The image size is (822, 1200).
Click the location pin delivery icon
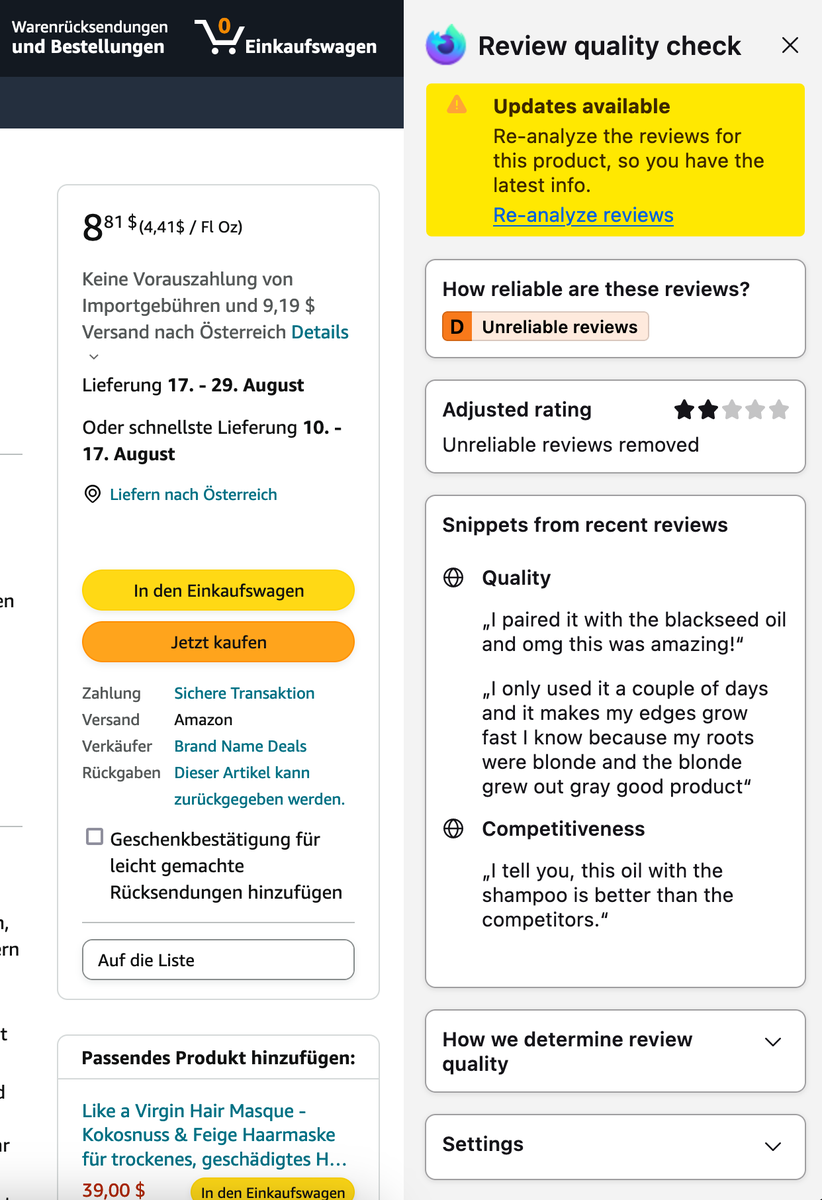(93, 494)
